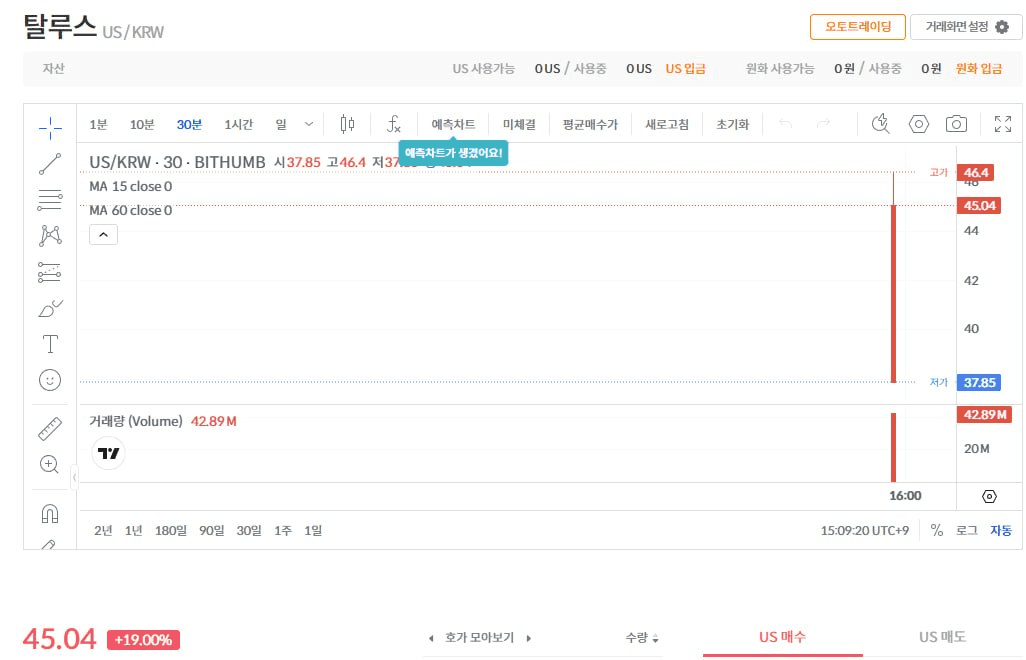This screenshot has height=660, width=1026.
Task: Open the price axis settings gear
Action: pyautogui.click(x=989, y=496)
